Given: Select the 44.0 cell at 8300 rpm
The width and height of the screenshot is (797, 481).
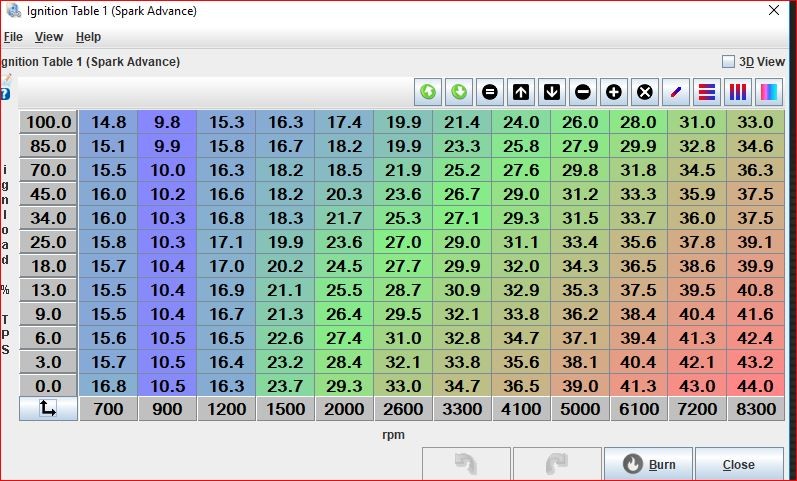Looking at the screenshot, I should [755, 385].
